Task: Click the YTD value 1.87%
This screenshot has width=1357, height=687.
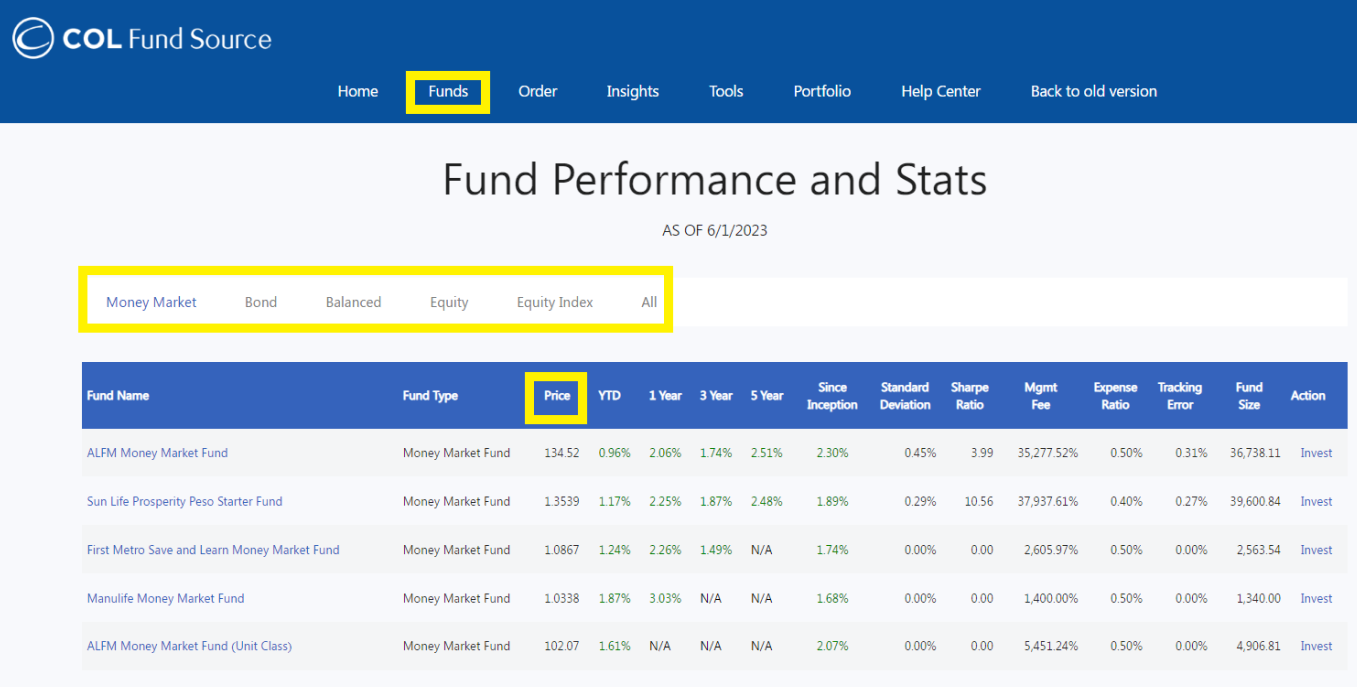Action: coord(614,598)
